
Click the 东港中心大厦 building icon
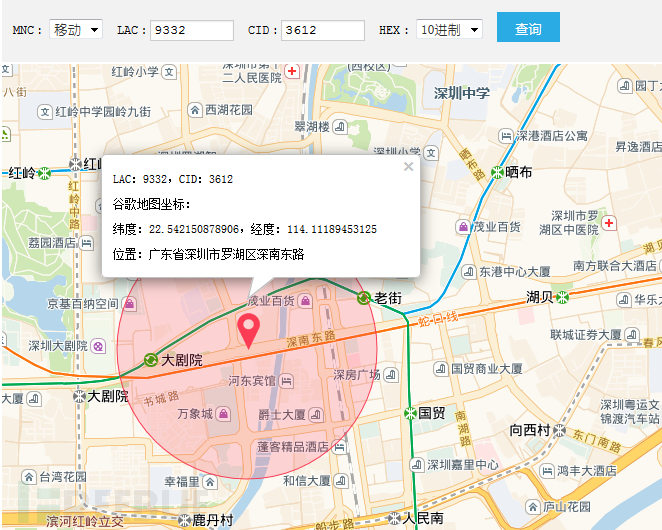[469, 272]
